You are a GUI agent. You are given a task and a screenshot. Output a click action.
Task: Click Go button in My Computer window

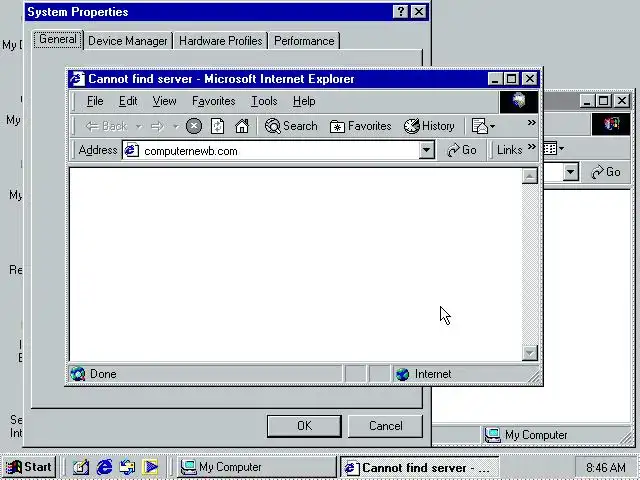[606, 172]
